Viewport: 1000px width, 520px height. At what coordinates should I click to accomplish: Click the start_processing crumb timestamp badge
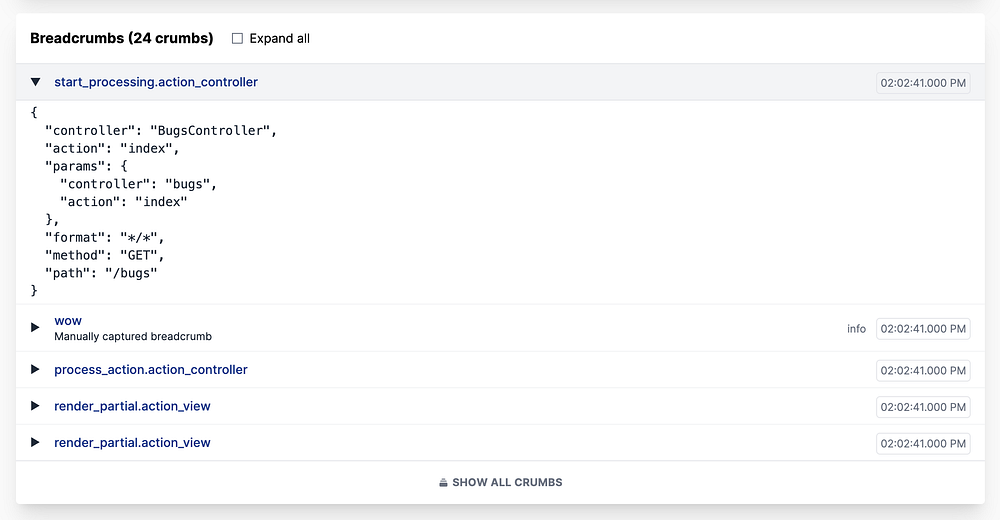pos(923,83)
